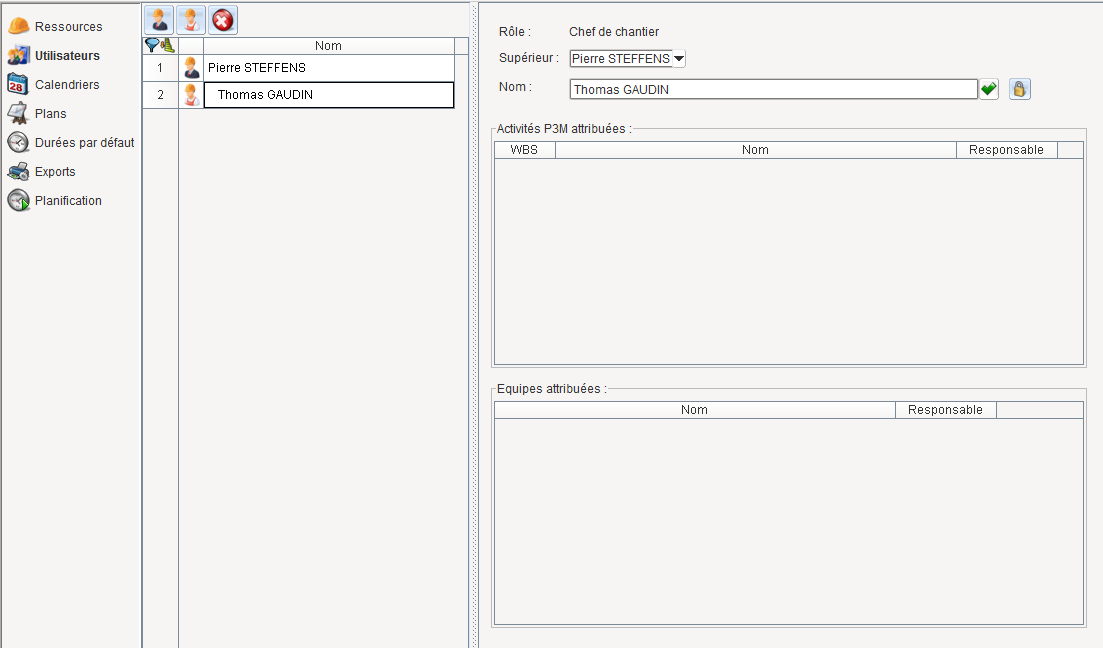Confirm the name with the green checkmark
The height and width of the screenshot is (648, 1103).
[x=989, y=89]
